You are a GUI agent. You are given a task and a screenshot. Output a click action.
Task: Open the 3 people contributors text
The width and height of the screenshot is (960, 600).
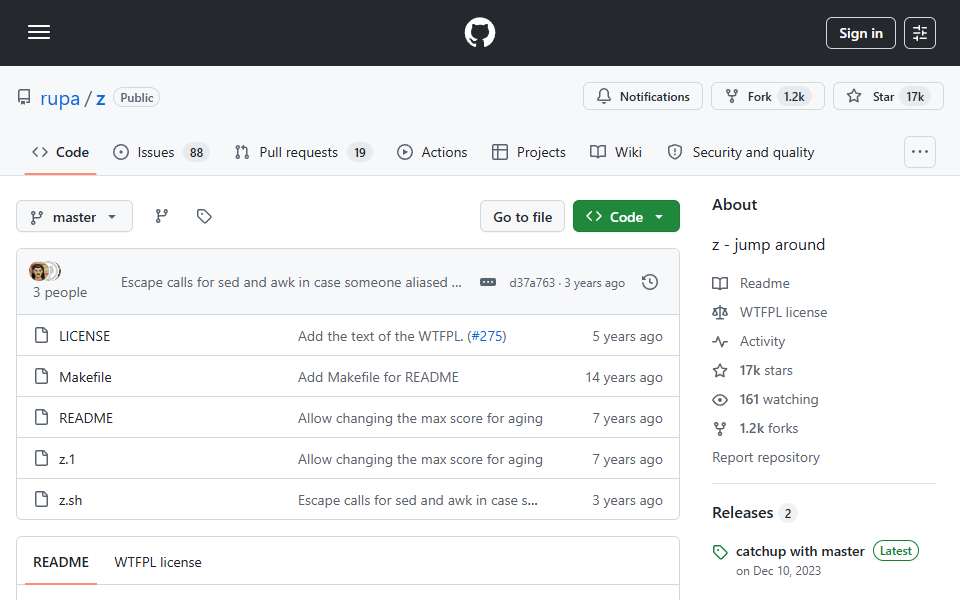pos(60,293)
